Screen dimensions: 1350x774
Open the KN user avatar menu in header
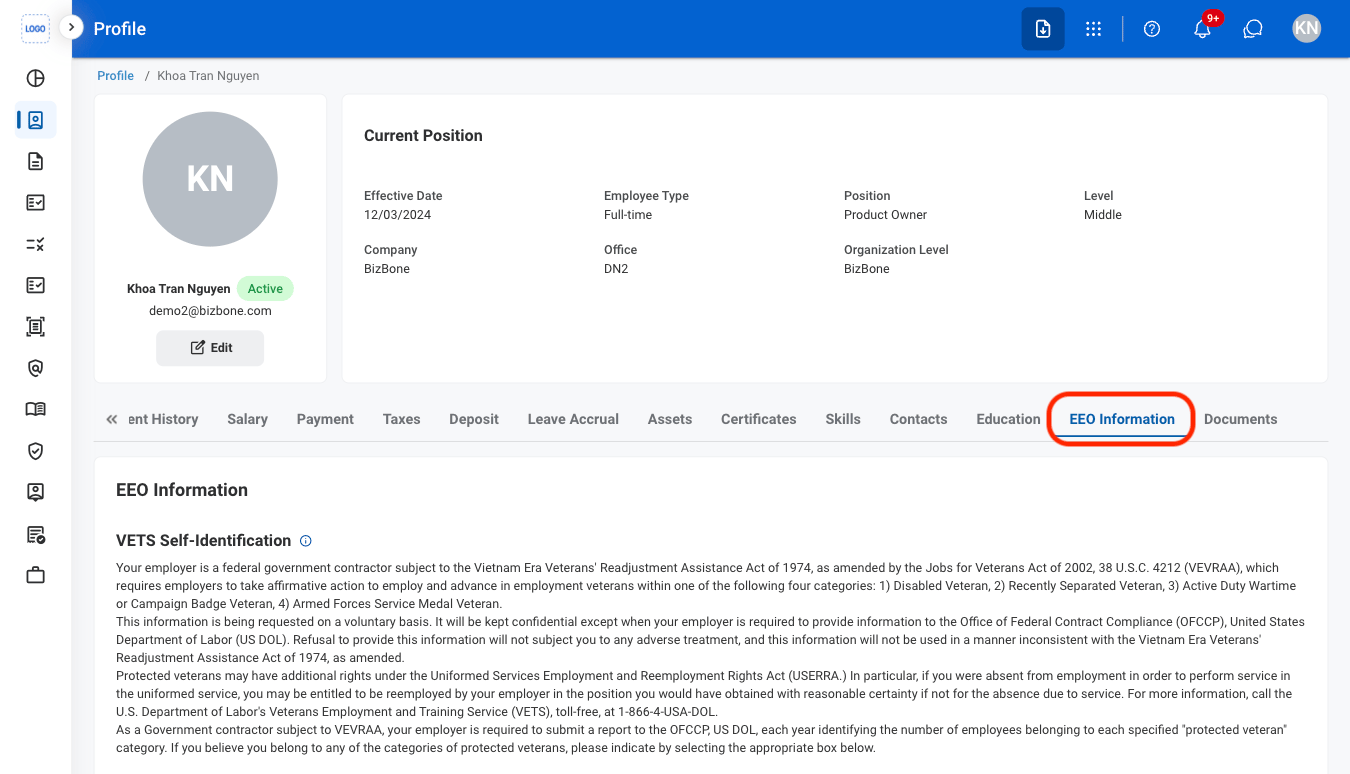(x=1306, y=29)
